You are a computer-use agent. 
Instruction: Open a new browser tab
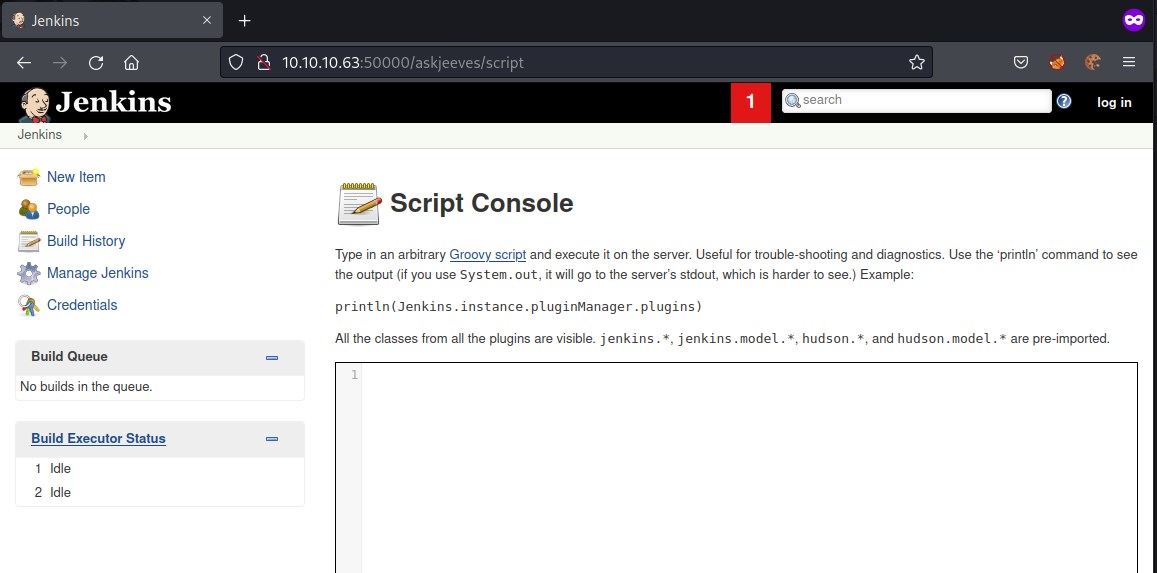coord(244,20)
